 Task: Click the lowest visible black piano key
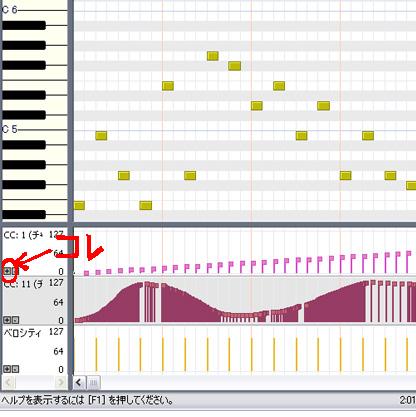point(24,214)
